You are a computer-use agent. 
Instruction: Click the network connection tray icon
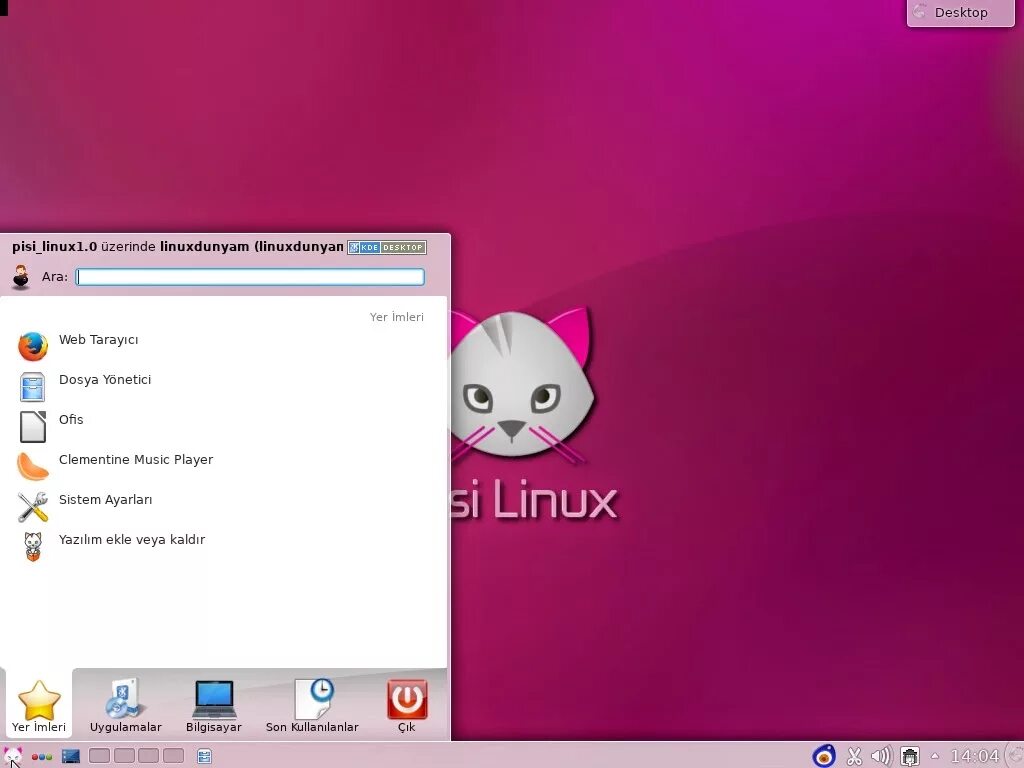[910, 756]
